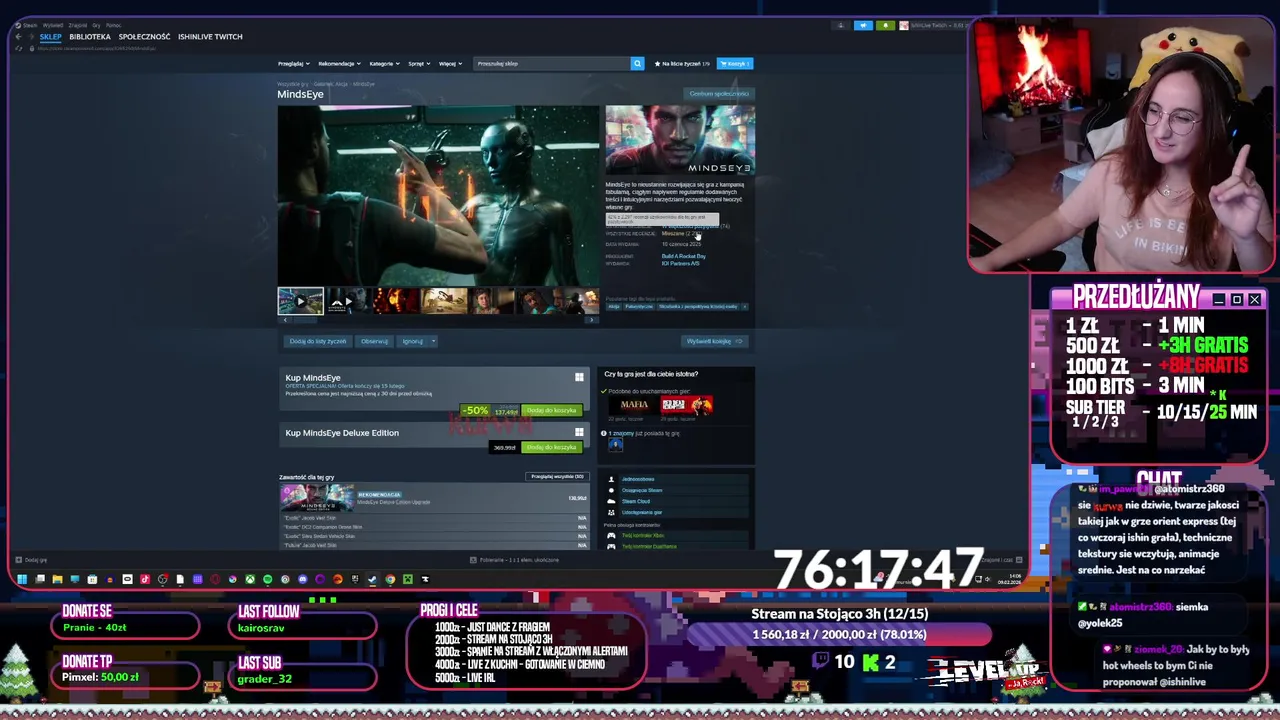Click friend avatar who owns the game
The width and height of the screenshot is (1280, 720).
[x=615, y=445]
